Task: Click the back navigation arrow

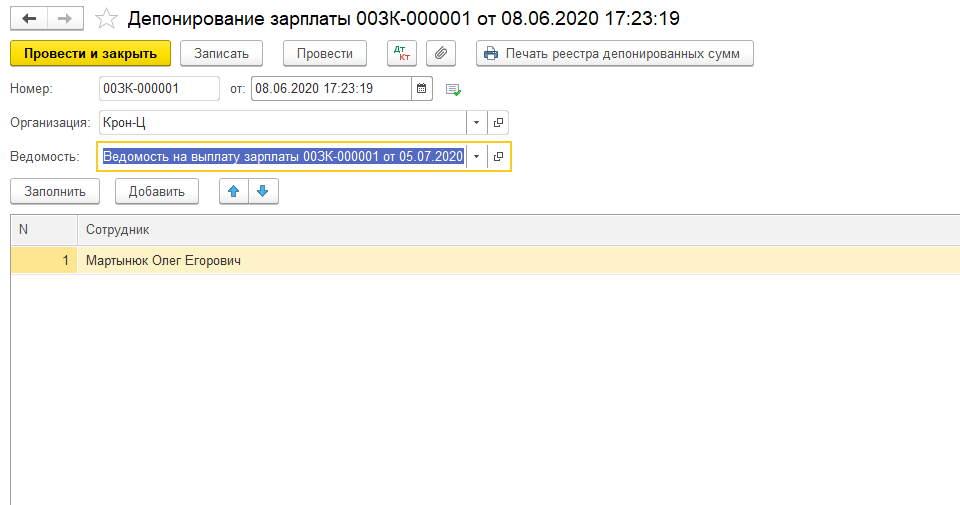Action: 29,19
